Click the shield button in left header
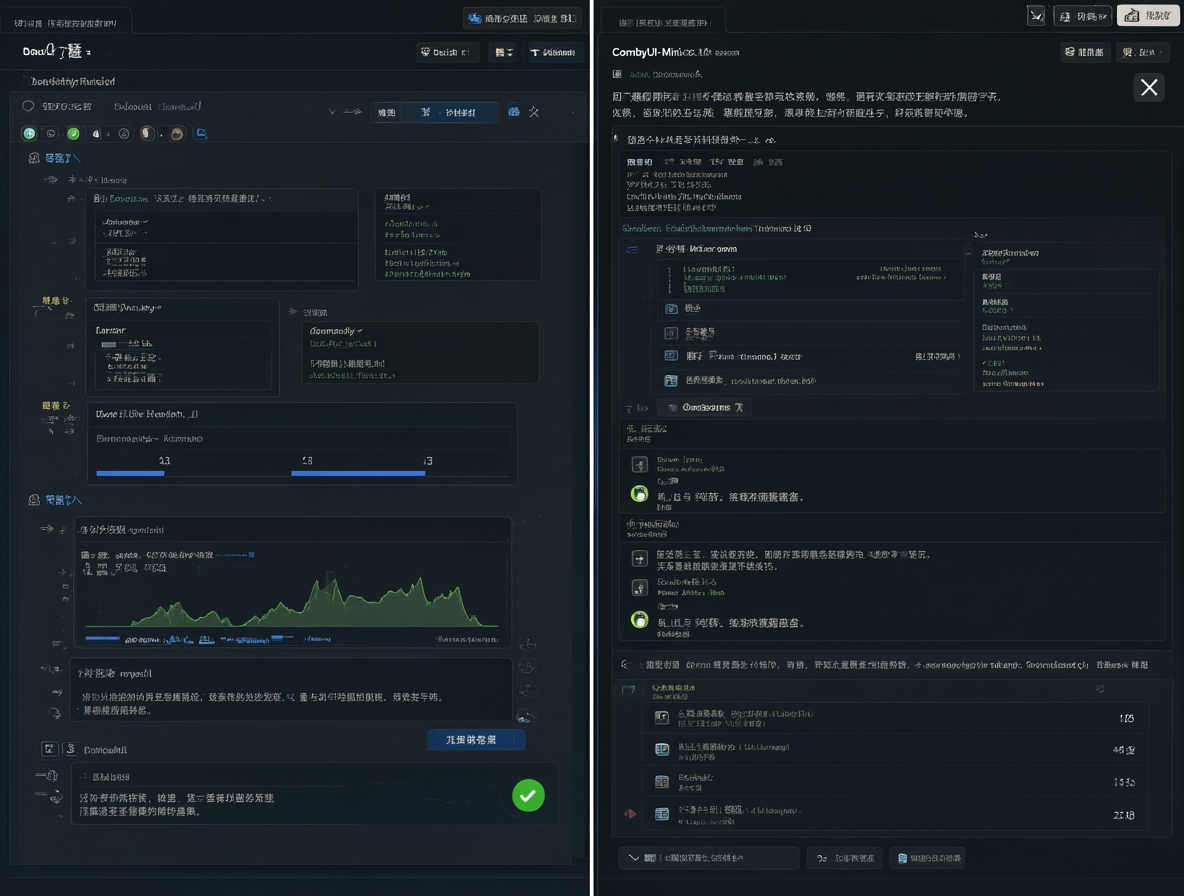The height and width of the screenshot is (896, 1184). [x=447, y=52]
